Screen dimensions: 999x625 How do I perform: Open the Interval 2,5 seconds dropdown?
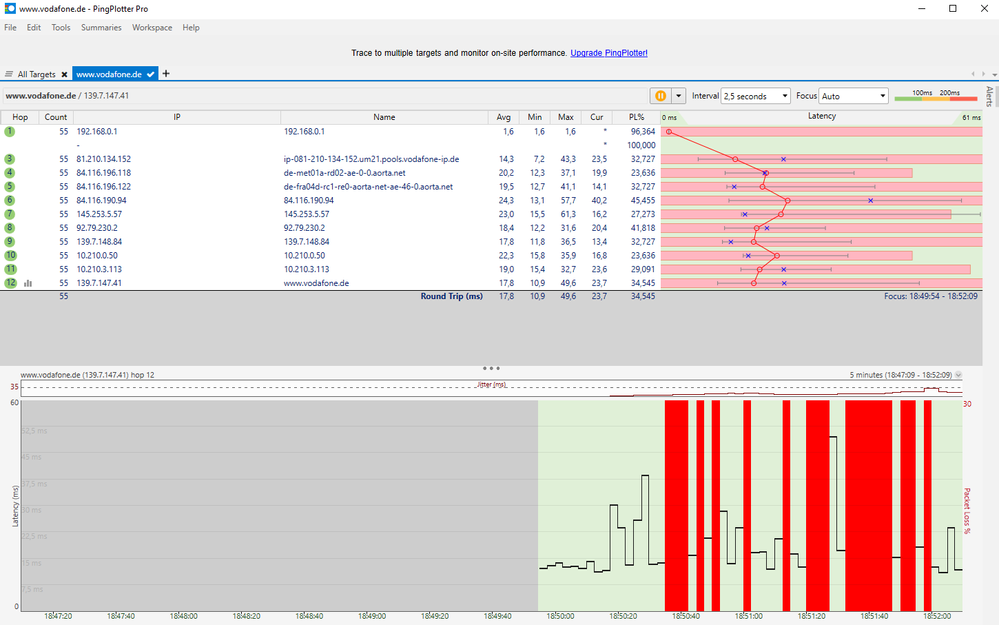pyautogui.click(x=756, y=96)
